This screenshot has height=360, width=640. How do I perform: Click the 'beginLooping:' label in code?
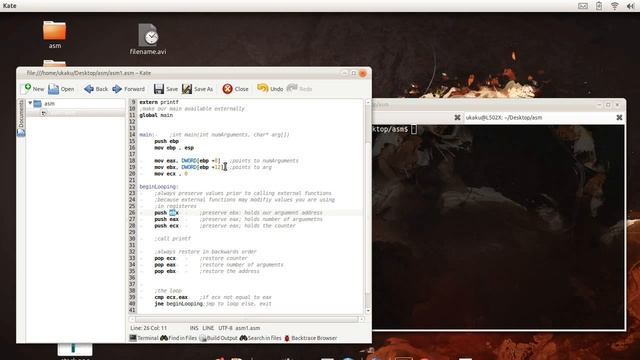pyautogui.click(x=159, y=187)
